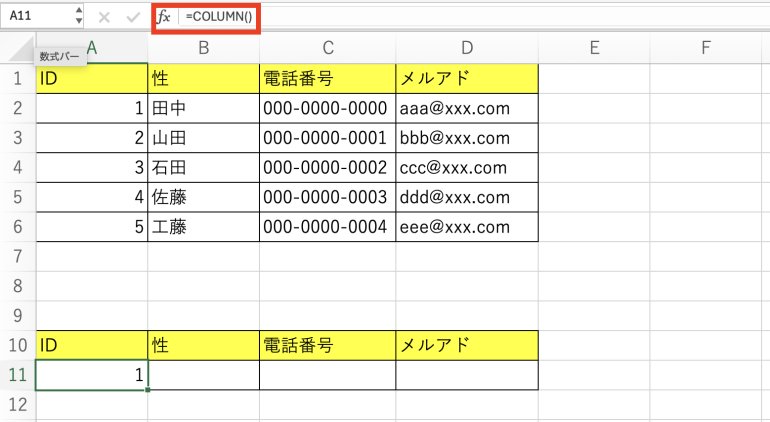Select the phone cell 000-0000-0002
Screen dimensions: 770x422
[328, 168]
